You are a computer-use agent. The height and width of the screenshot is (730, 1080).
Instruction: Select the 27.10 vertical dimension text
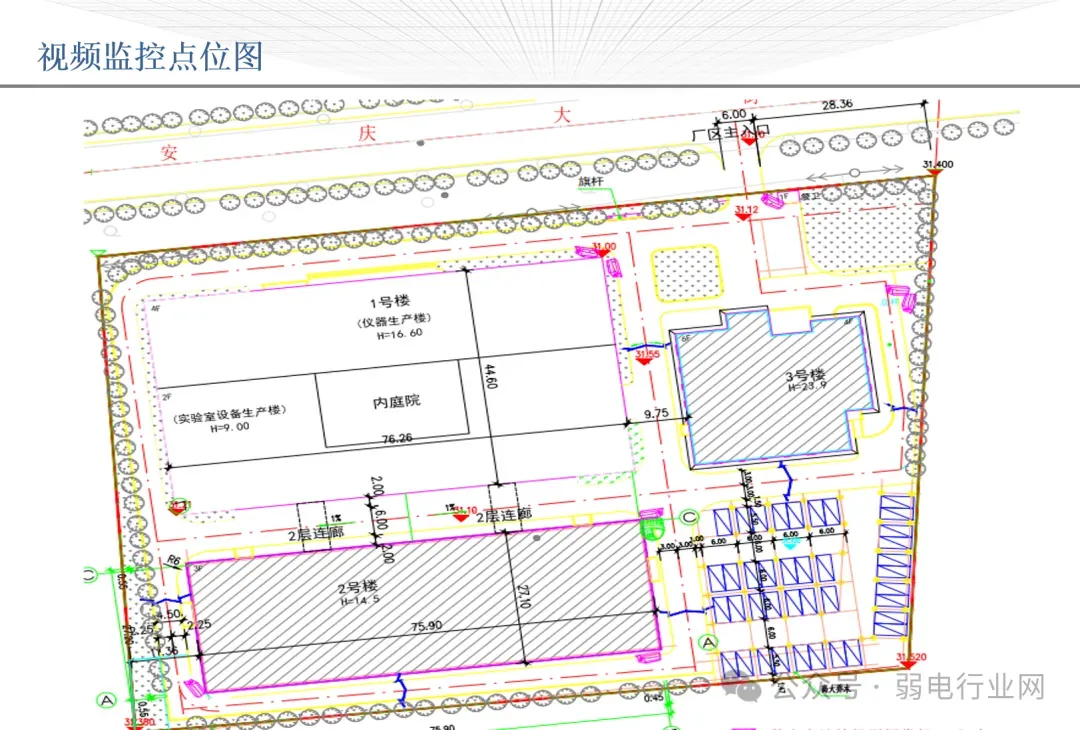523,596
